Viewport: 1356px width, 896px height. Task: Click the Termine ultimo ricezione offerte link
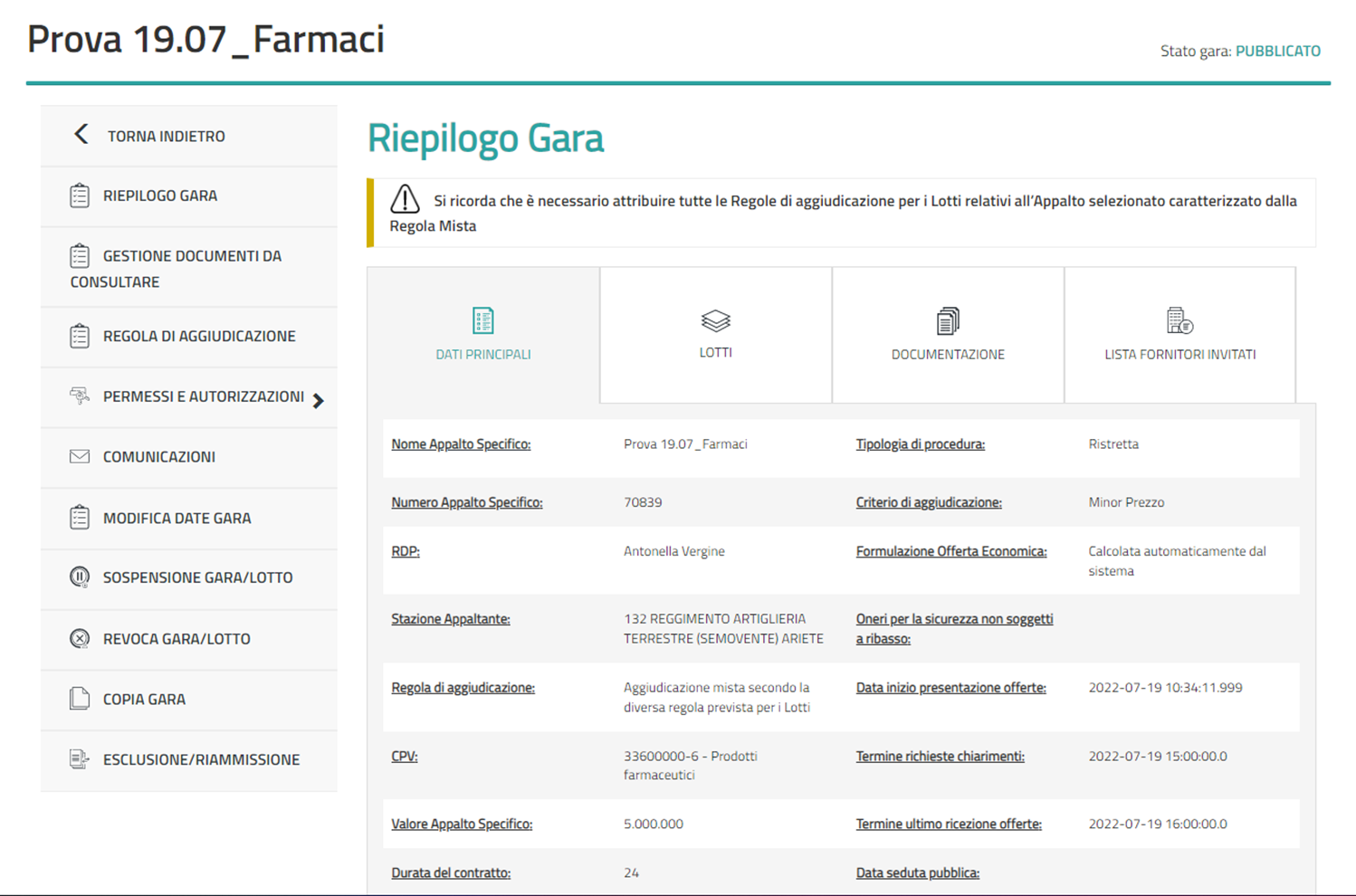[x=949, y=824]
